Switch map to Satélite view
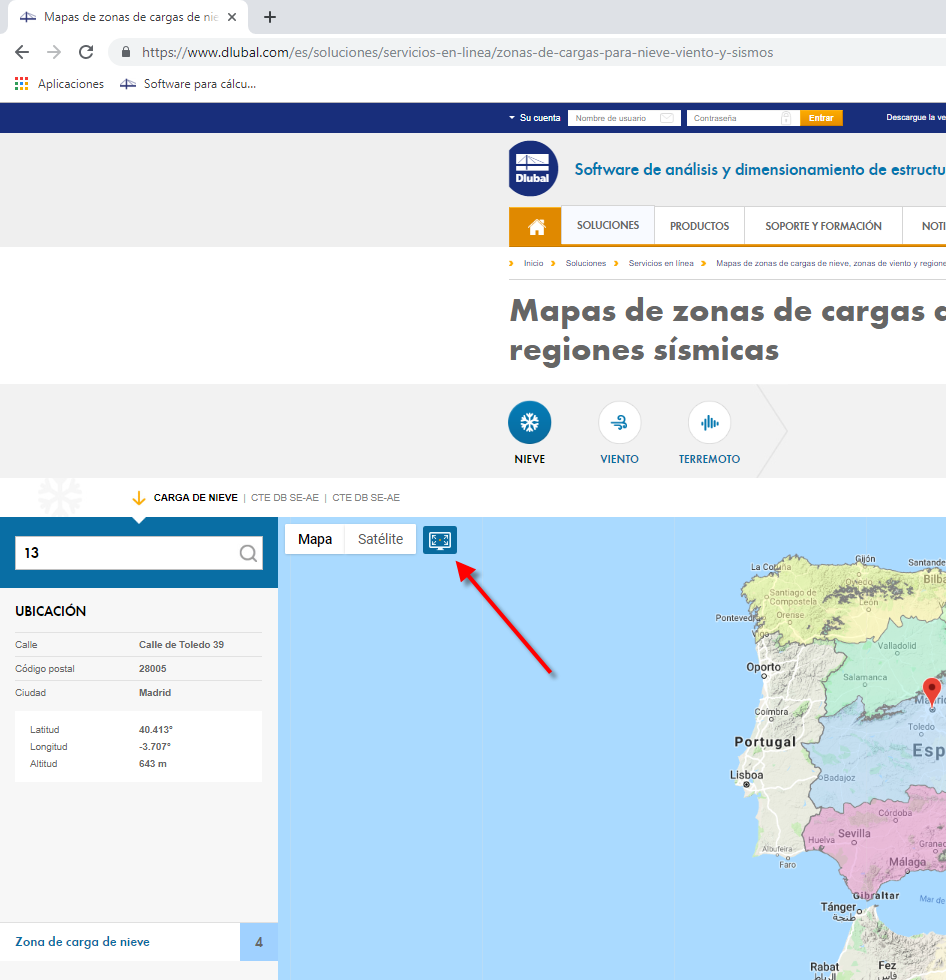This screenshot has width=946, height=980. 380,539
